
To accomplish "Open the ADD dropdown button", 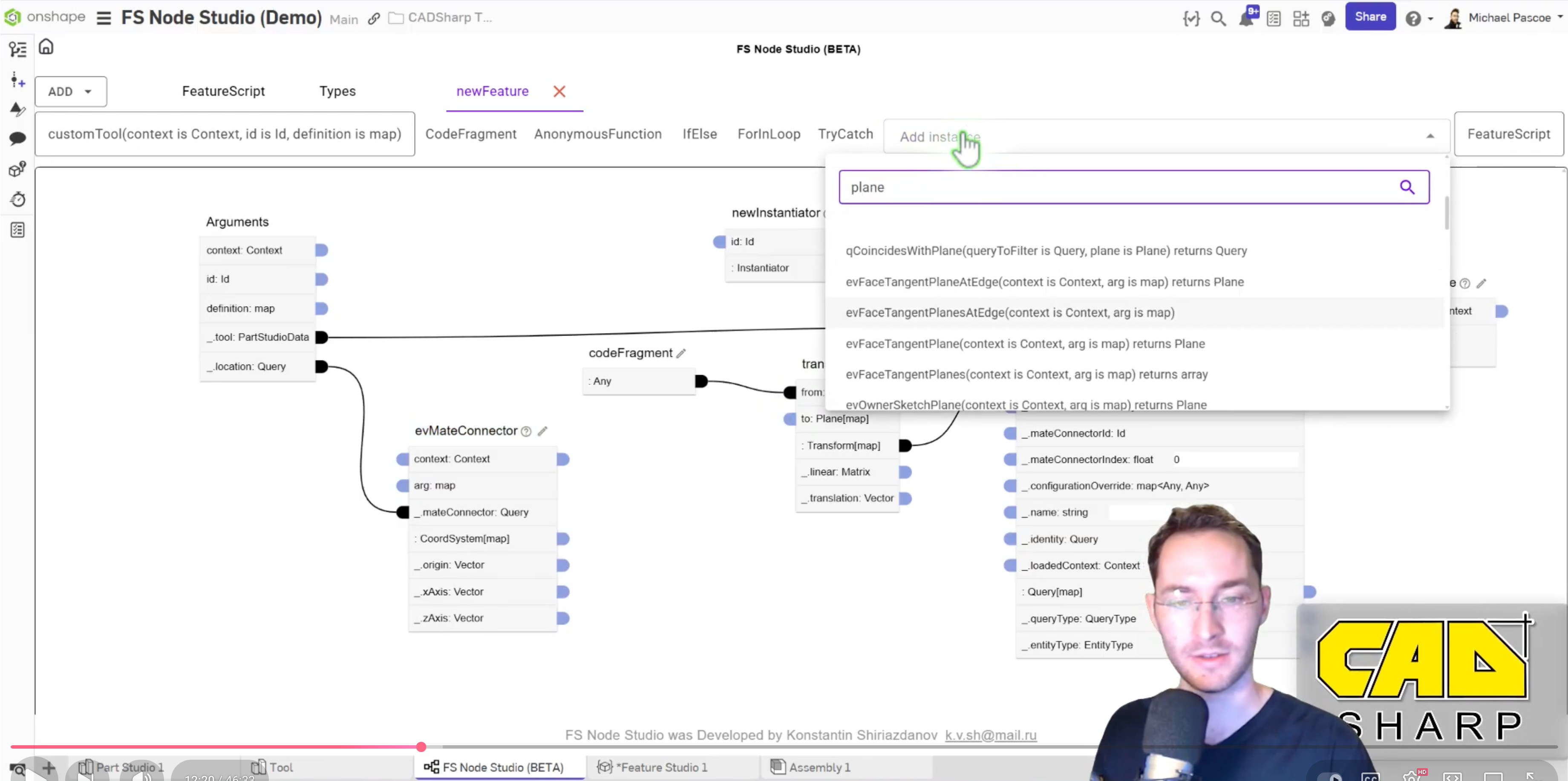I will (71, 91).
